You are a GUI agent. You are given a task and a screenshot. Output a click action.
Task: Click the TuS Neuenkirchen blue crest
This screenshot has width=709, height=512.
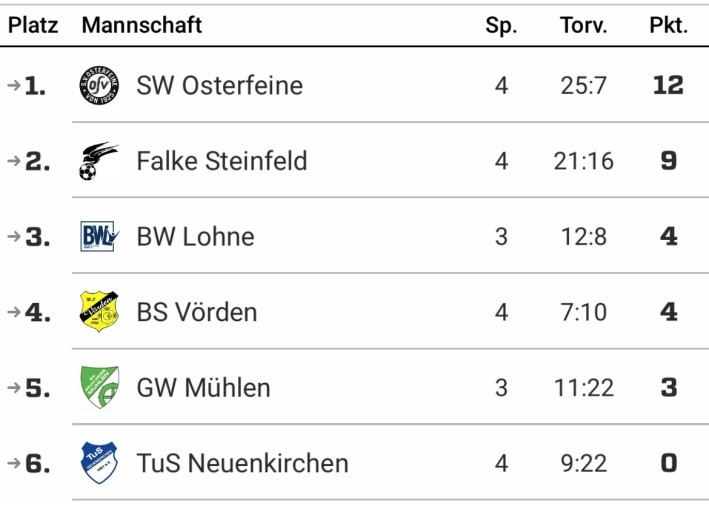tap(99, 463)
